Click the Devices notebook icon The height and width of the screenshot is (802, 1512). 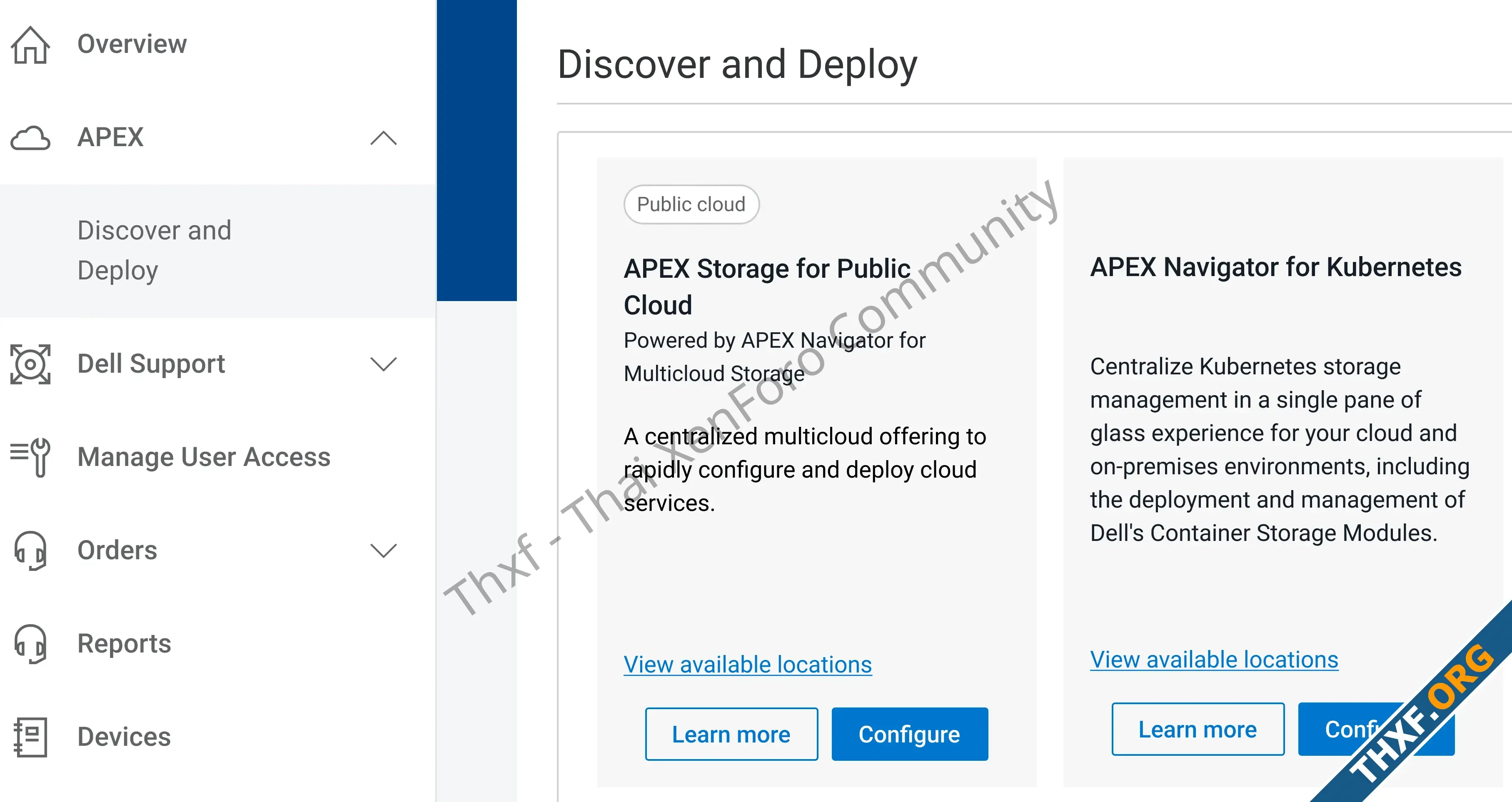coord(30,737)
